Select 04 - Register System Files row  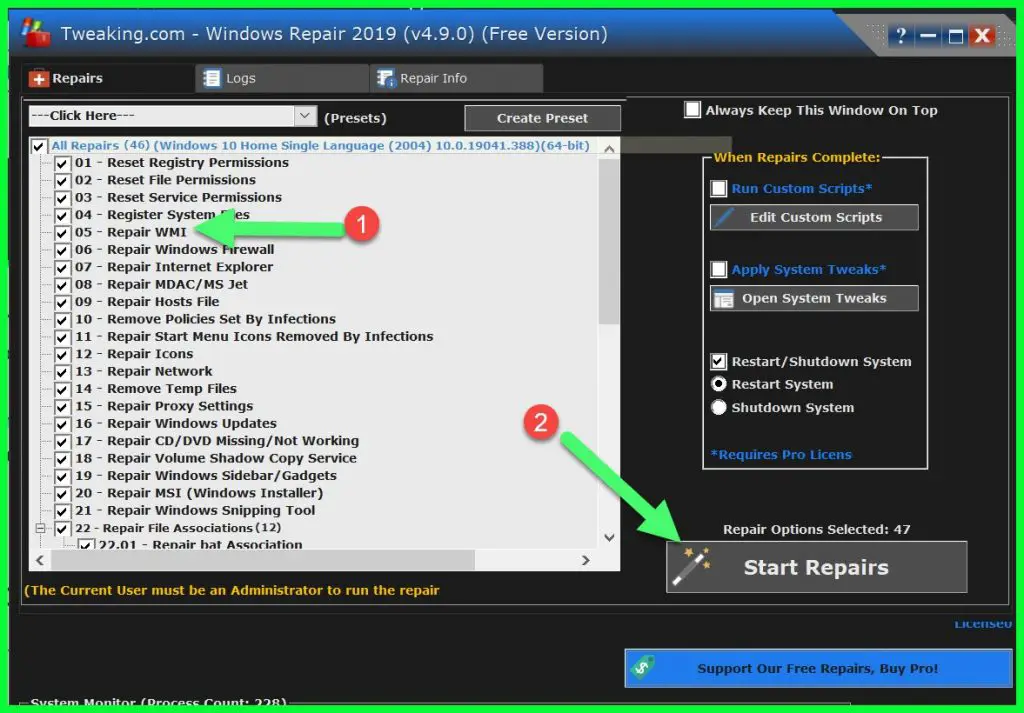click(x=161, y=215)
